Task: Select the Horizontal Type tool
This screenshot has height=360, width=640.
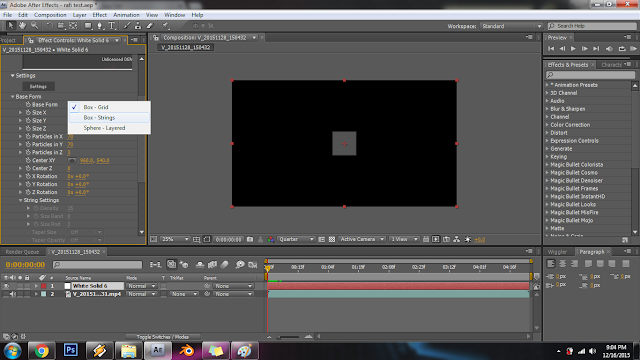Action: [112, 26]
